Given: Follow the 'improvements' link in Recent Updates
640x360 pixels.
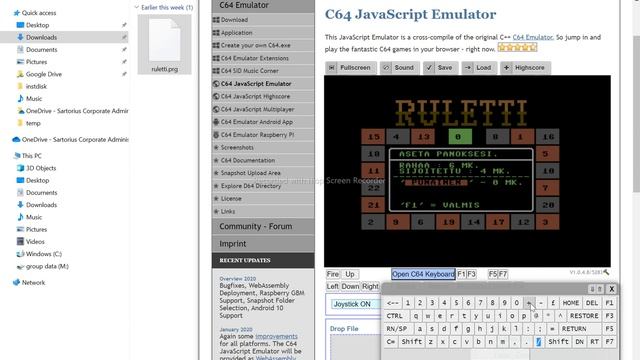Looking at the screenshot, I should pos(276,336).
